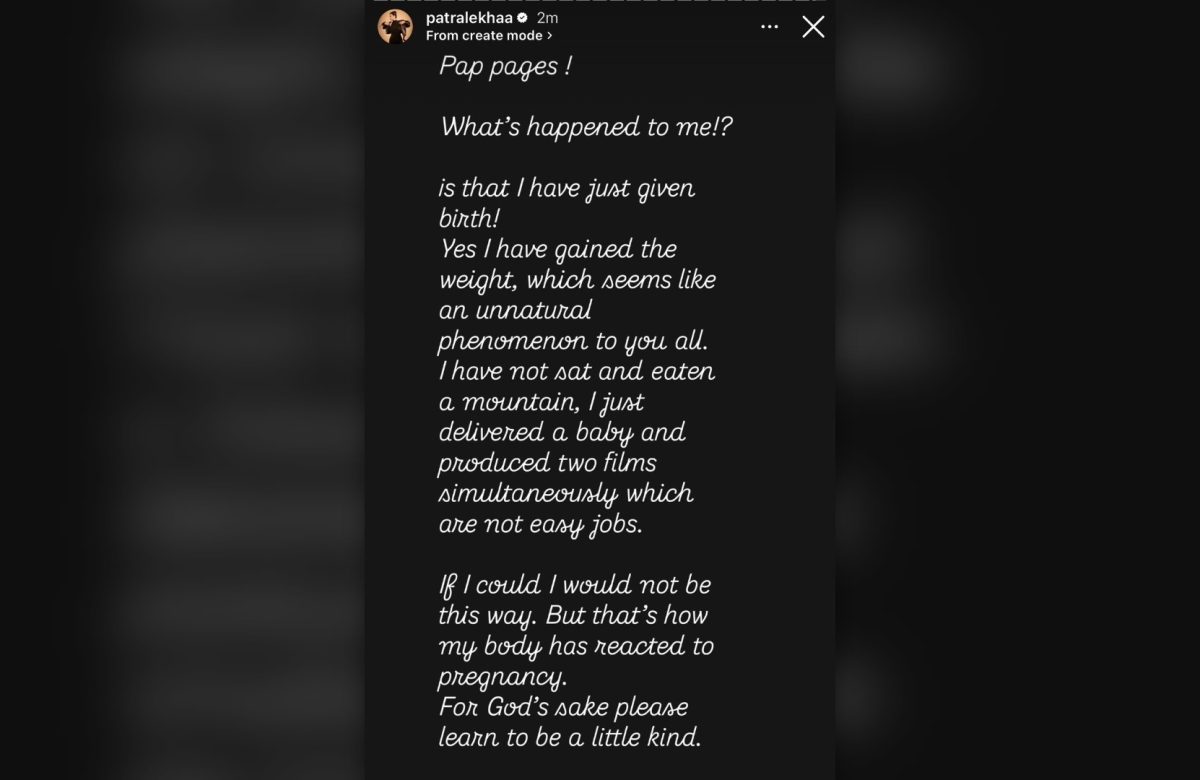Viewport: 1200px width, 780px height.
Task: Click the first segment of the story progress bar
Action: pos(377,2)
